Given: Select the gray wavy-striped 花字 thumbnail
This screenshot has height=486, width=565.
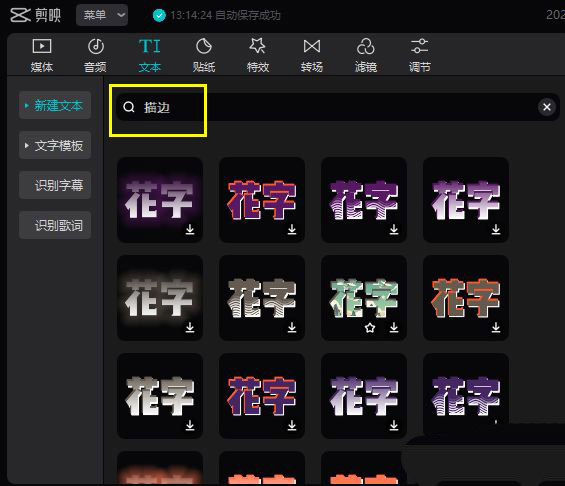Looking at the screenshot, I should (x=262, y=298).
